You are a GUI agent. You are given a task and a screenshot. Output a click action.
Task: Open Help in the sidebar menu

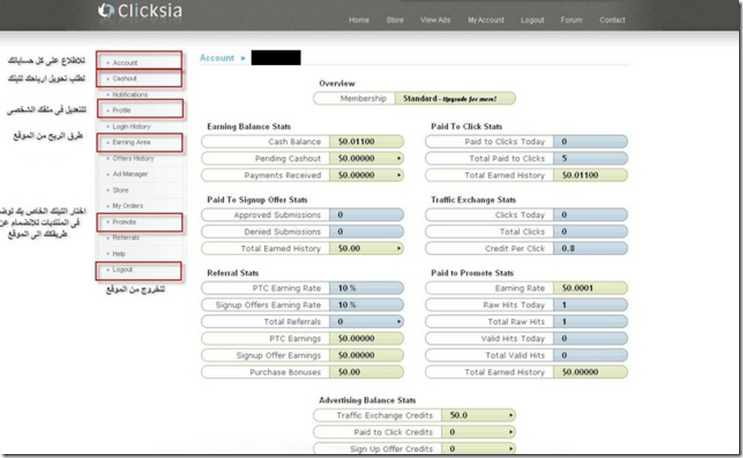(118, 254)
